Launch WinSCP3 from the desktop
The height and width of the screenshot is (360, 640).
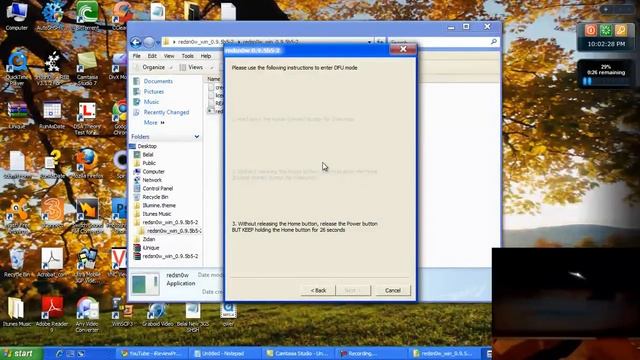(x=122, y=311)
